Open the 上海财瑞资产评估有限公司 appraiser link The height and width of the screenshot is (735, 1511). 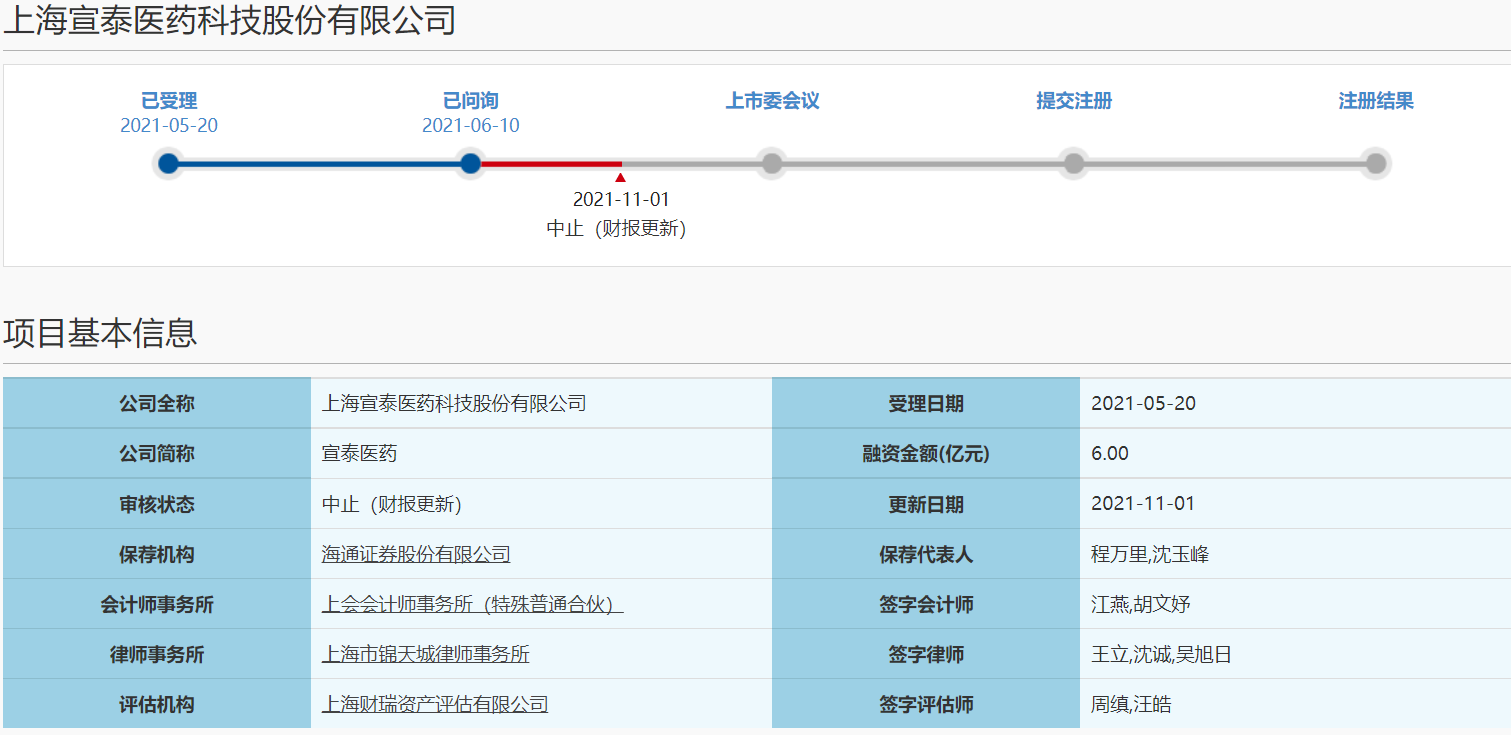coord(435,704)
